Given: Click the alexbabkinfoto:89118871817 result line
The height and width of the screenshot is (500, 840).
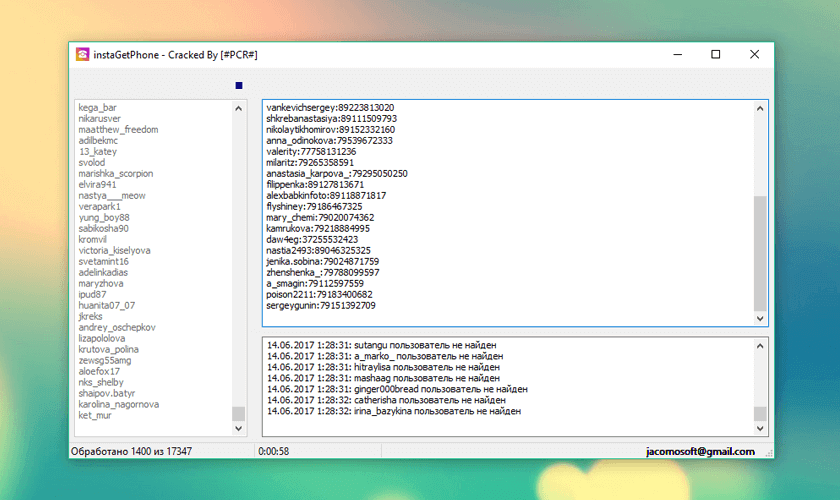Looking at the screenshot, I should (326, 196).
